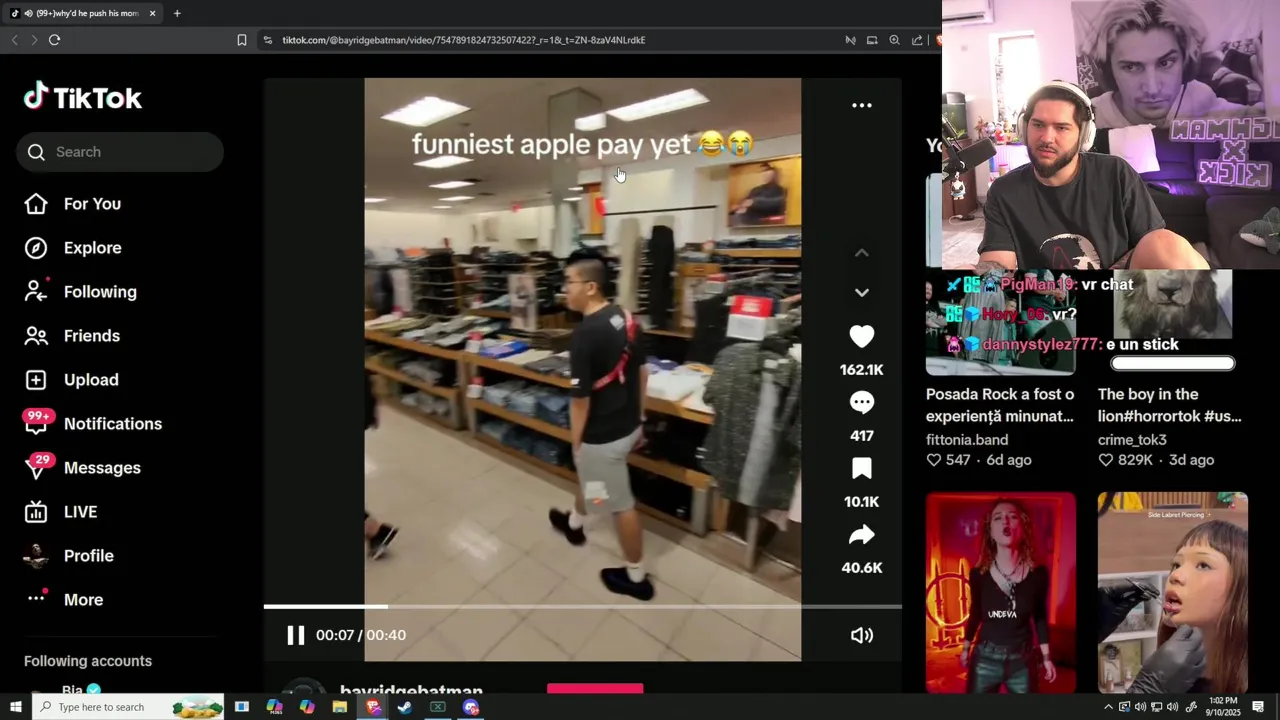Bookmark the video to favorites
Screen dimensions: 1280x720
[x=861, y=469]
